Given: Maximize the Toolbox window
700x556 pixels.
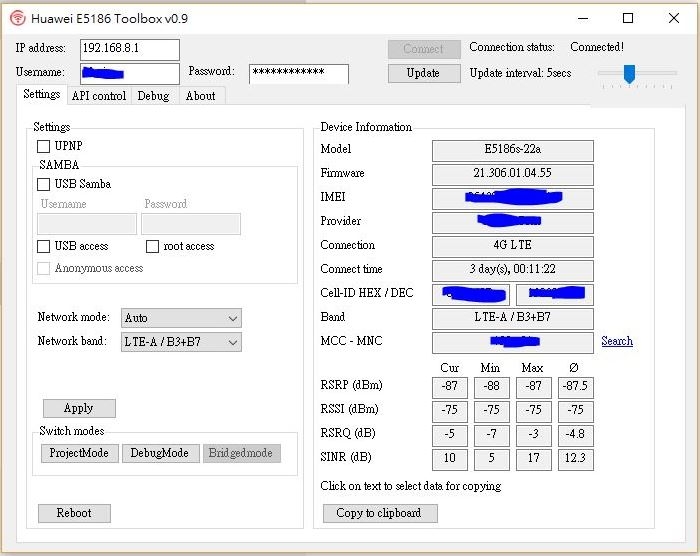Looking at the screenshot, I should point(628,18).
